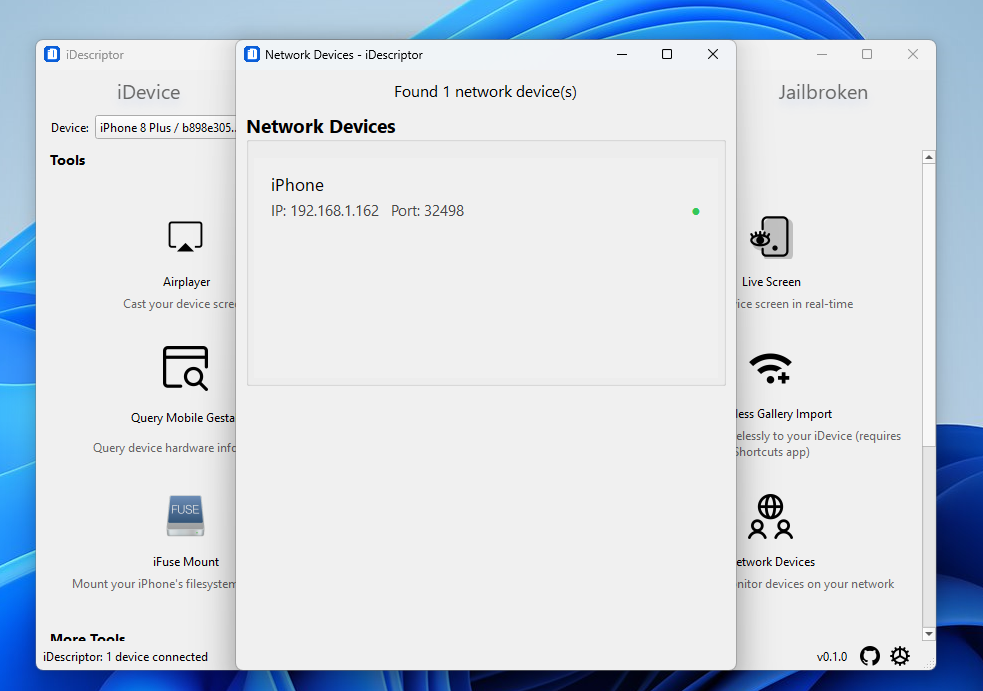This screenshot has height=691, width=983.
Task: Click the green online status dot for iPhone
Action: (696, 211)
